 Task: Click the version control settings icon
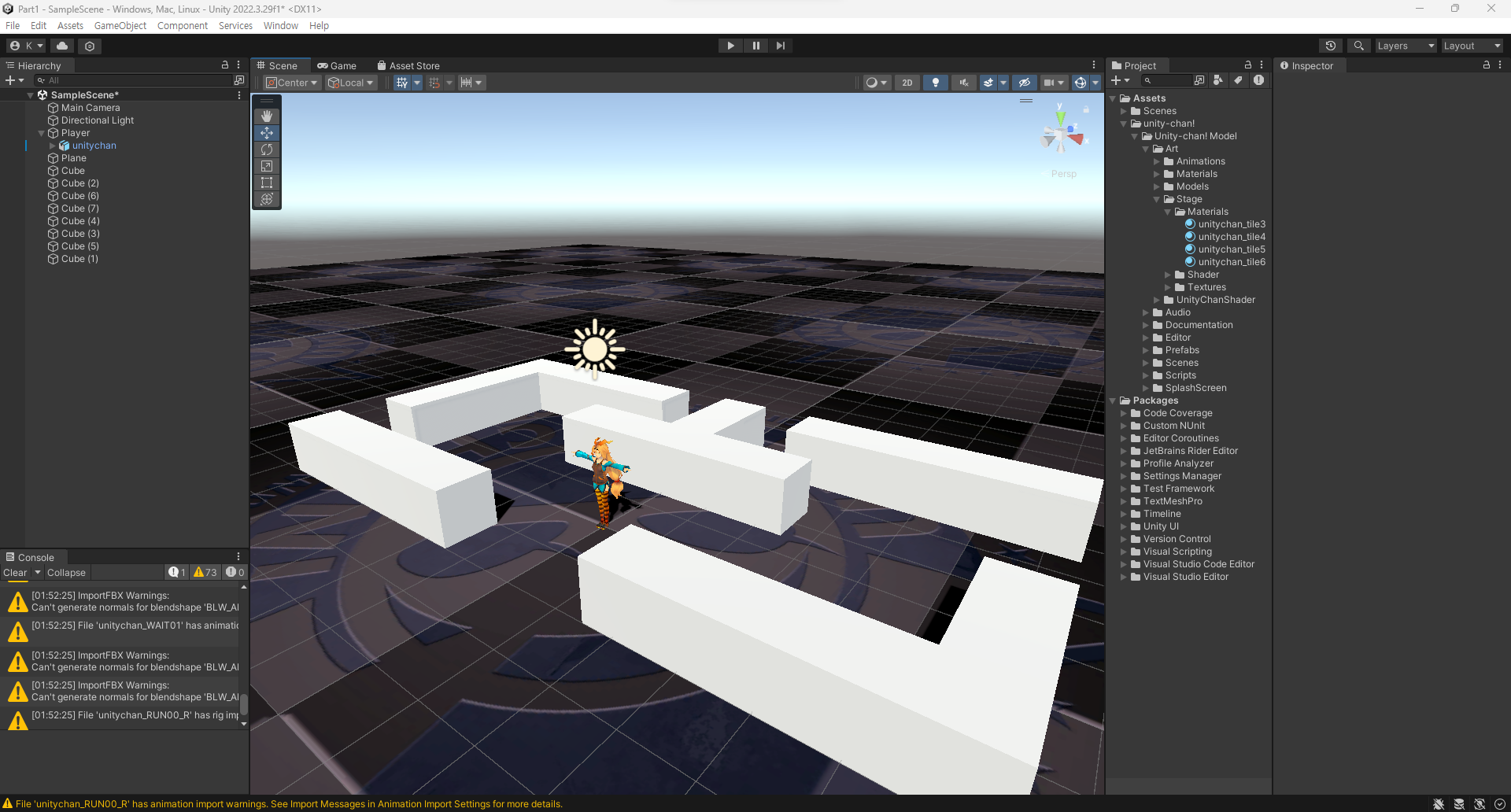coord(90,46)
